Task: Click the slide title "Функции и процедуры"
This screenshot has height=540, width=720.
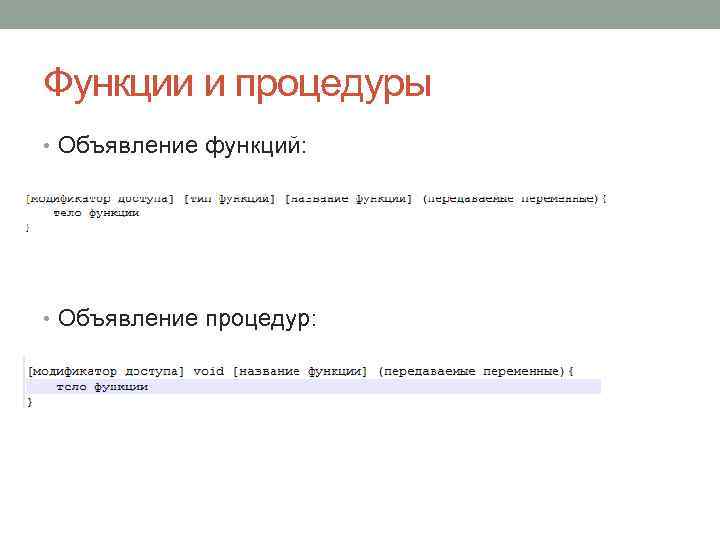Action: pyautogui.click(x=237, y=84)
